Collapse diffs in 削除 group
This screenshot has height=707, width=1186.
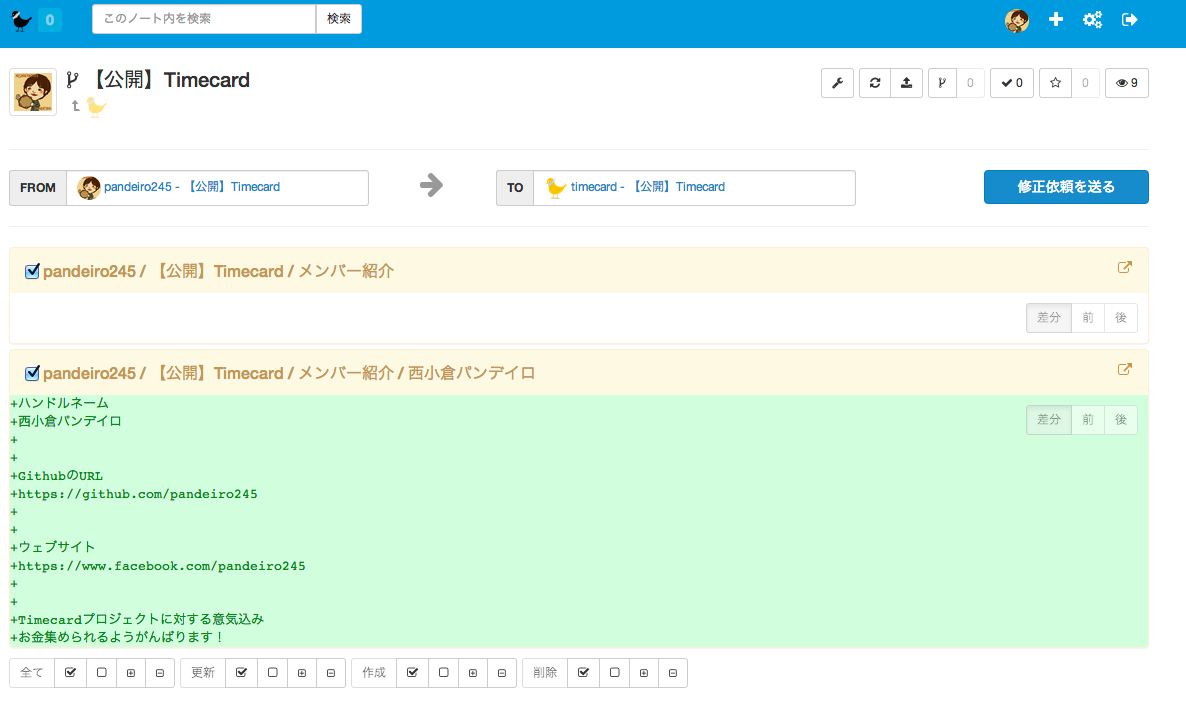tap(672, 673)
